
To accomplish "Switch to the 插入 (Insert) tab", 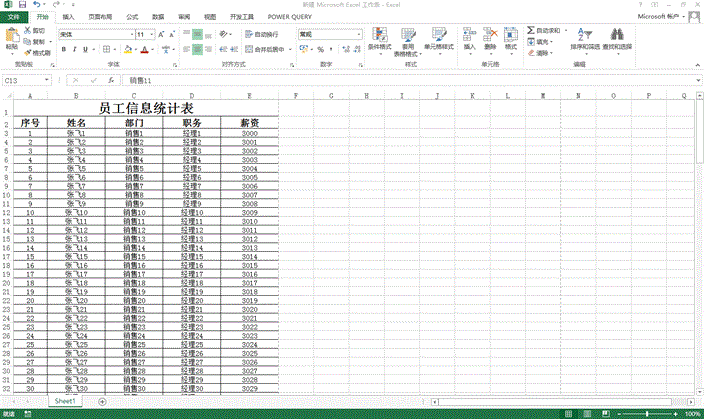I will (67, 17).
